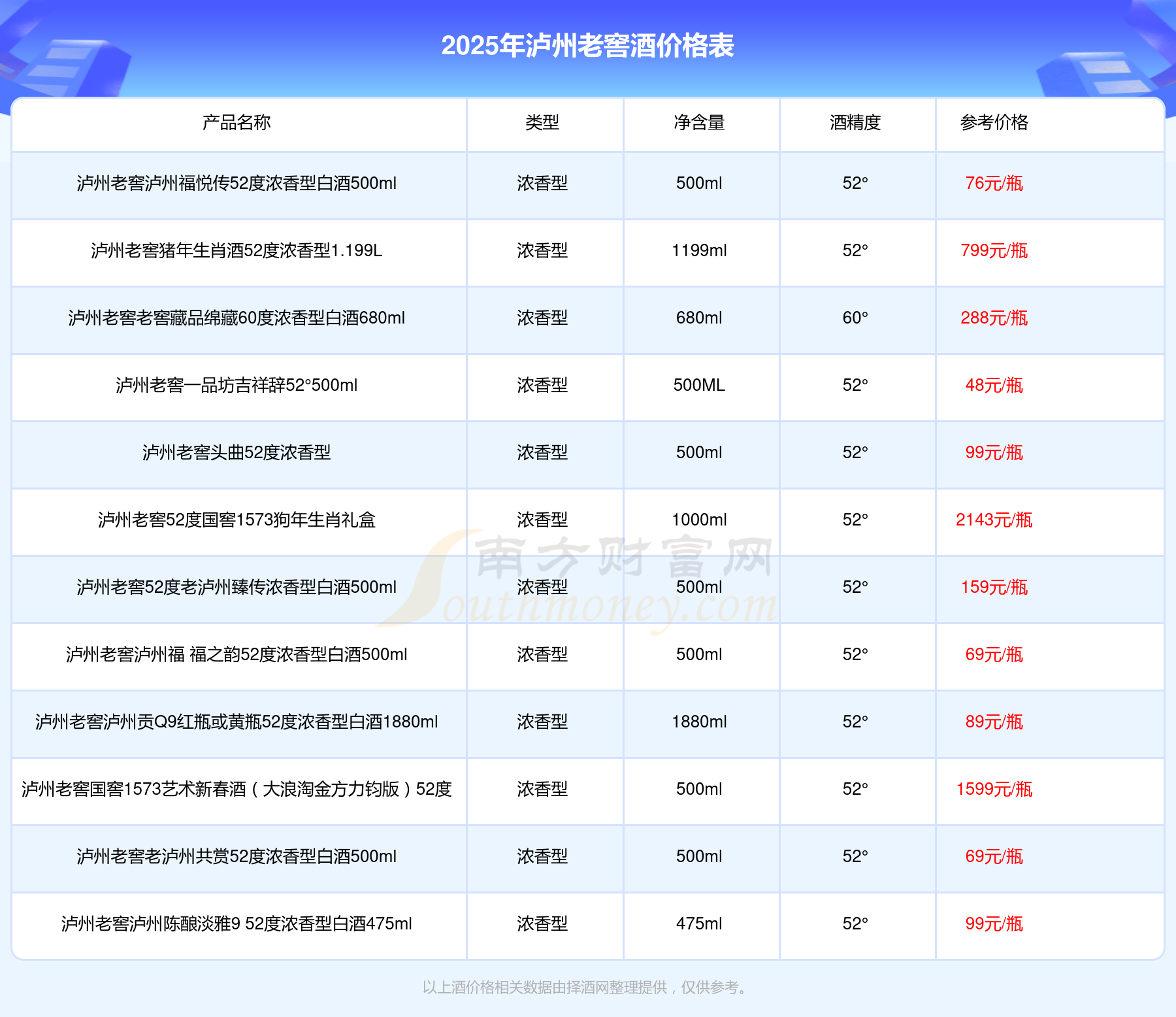Image resolution: width=1176 pixels, height=1017 pixels.
Task: Click the price "89元/瓶"
Action: pyautogui.click(x=994, y=722)
